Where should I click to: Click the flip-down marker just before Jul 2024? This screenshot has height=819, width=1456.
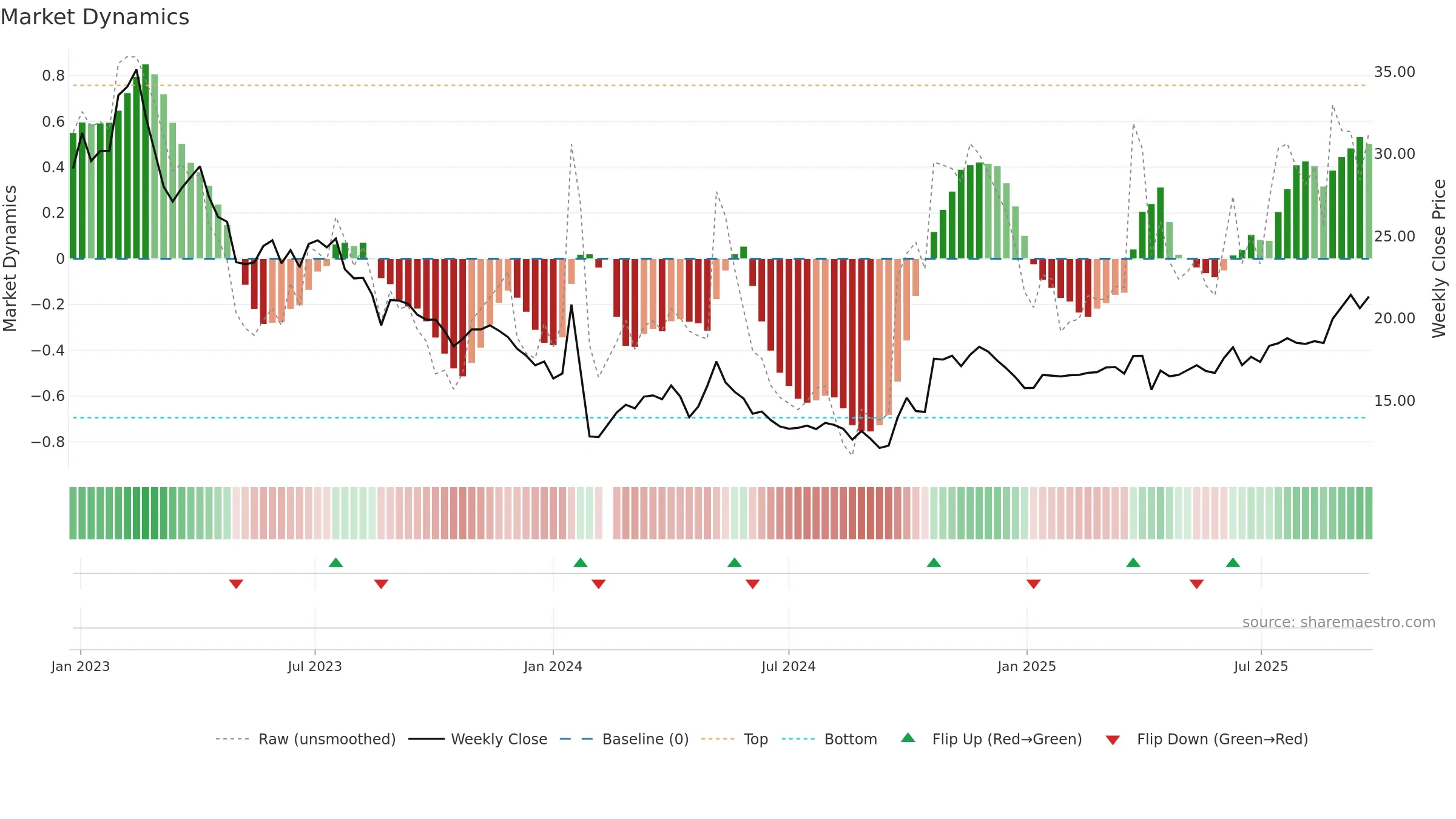[753, 584]
